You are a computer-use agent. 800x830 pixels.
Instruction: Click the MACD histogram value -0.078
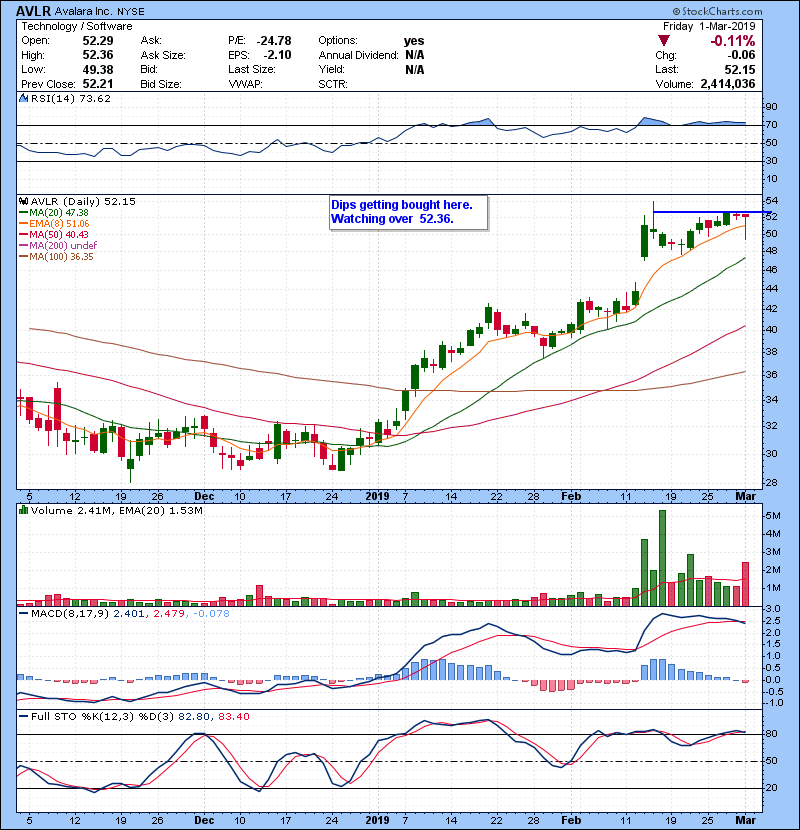211,614
